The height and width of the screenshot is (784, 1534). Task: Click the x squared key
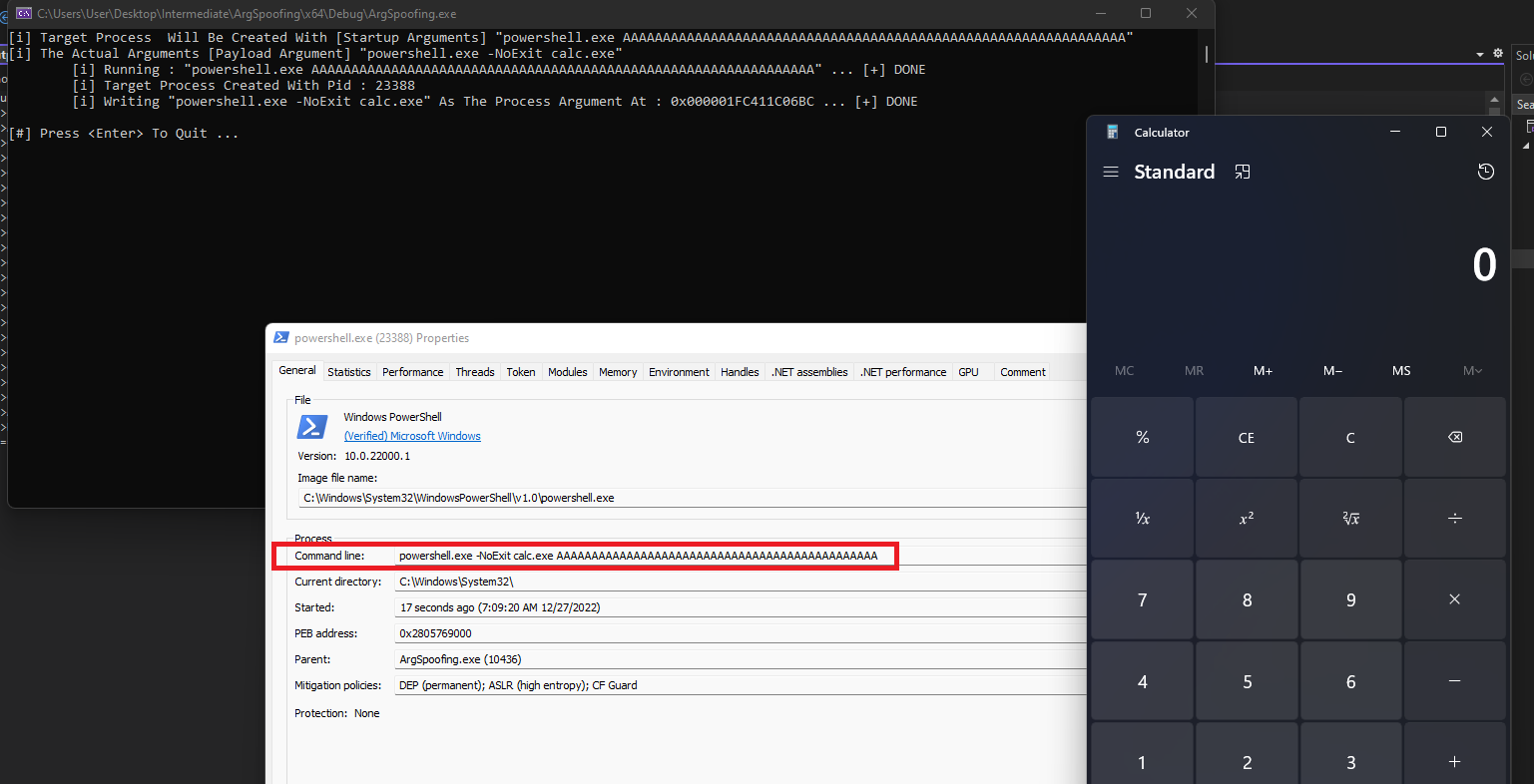tap(1247, 518)
